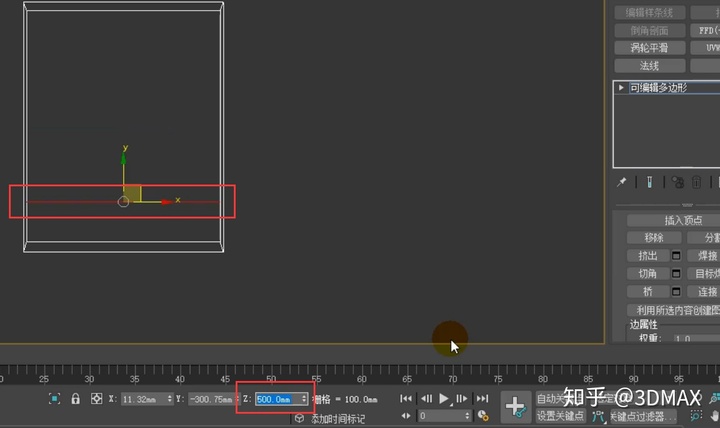Screen dimensions: 720x428
Task: Click the rollout panel drag handle
Action: [687, 205]
